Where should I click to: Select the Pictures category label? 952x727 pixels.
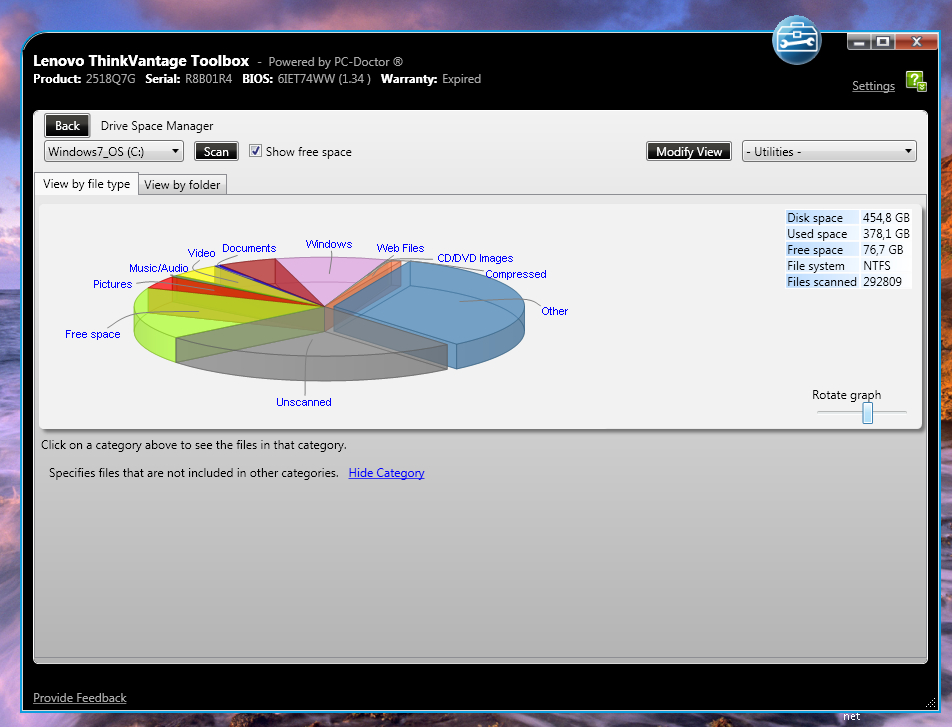pos(112,284)
